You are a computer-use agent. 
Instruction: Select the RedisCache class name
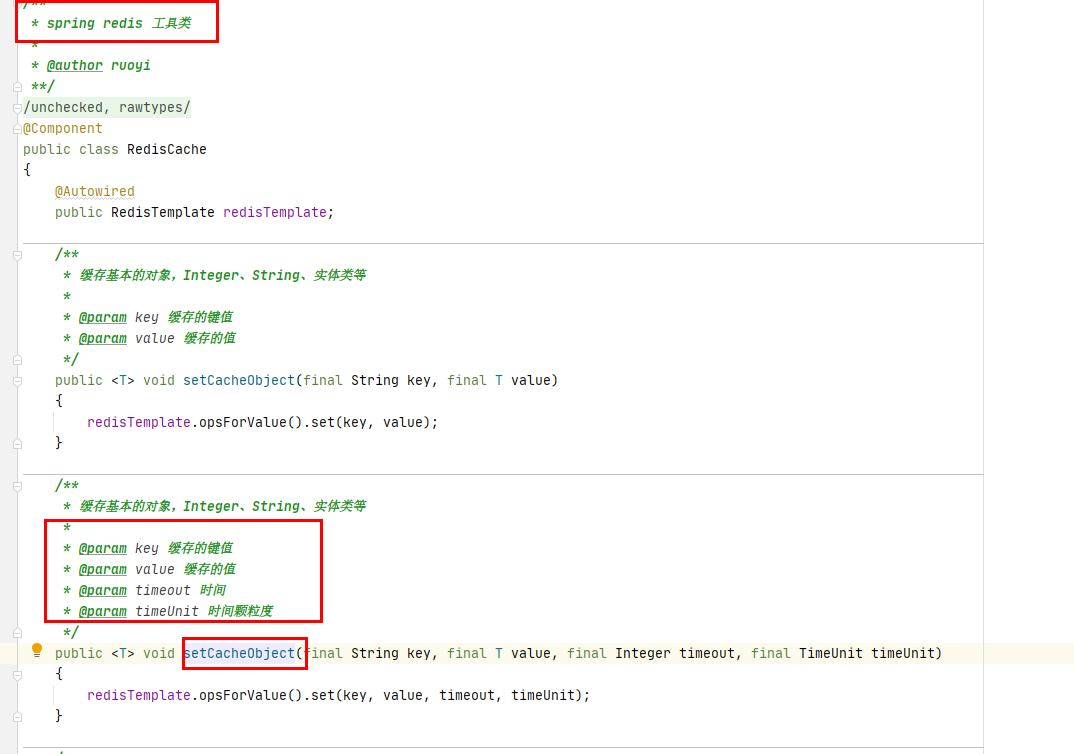[x=166, y=149]
